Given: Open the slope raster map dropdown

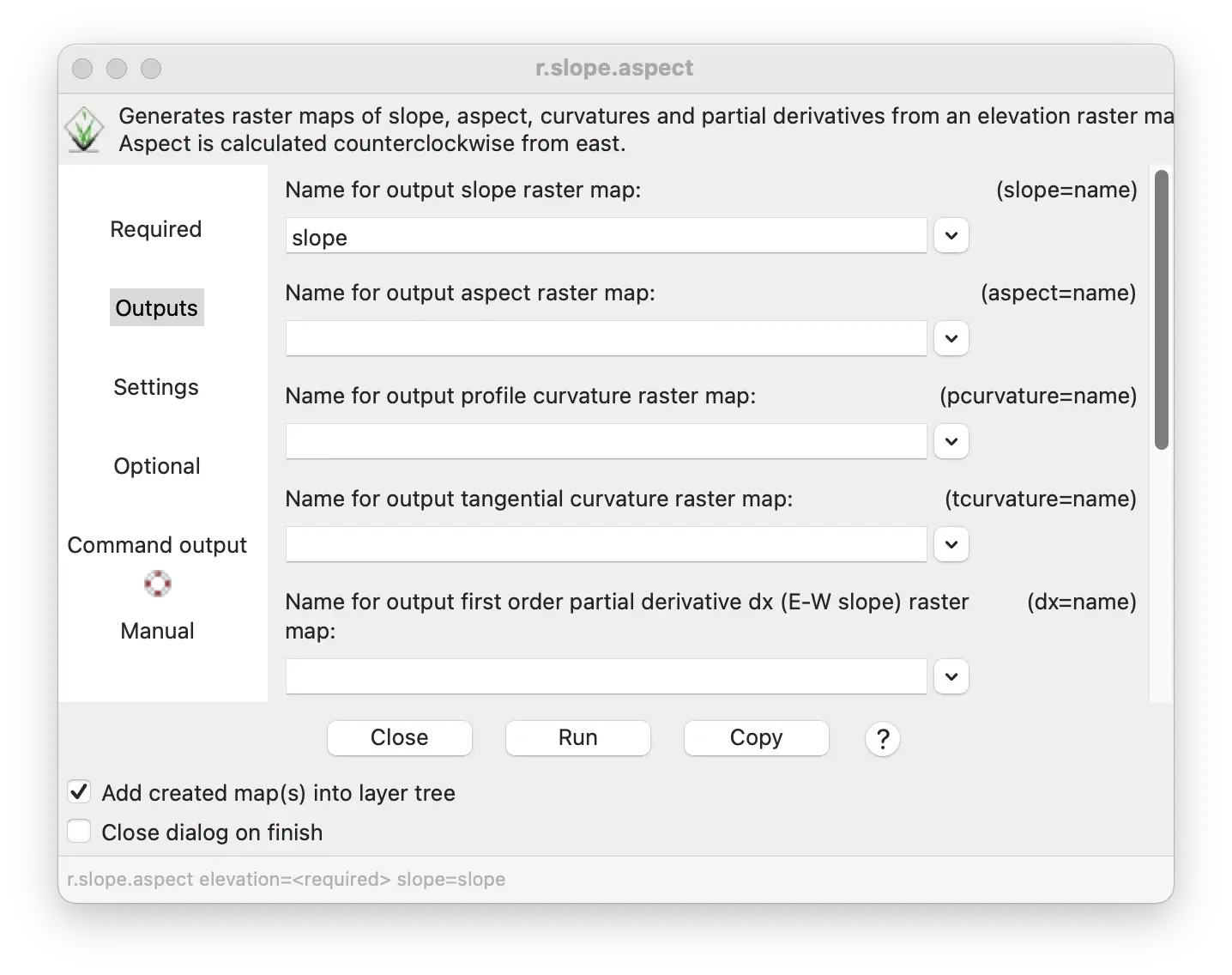Looking at the screenshot, I should point(951,236).
